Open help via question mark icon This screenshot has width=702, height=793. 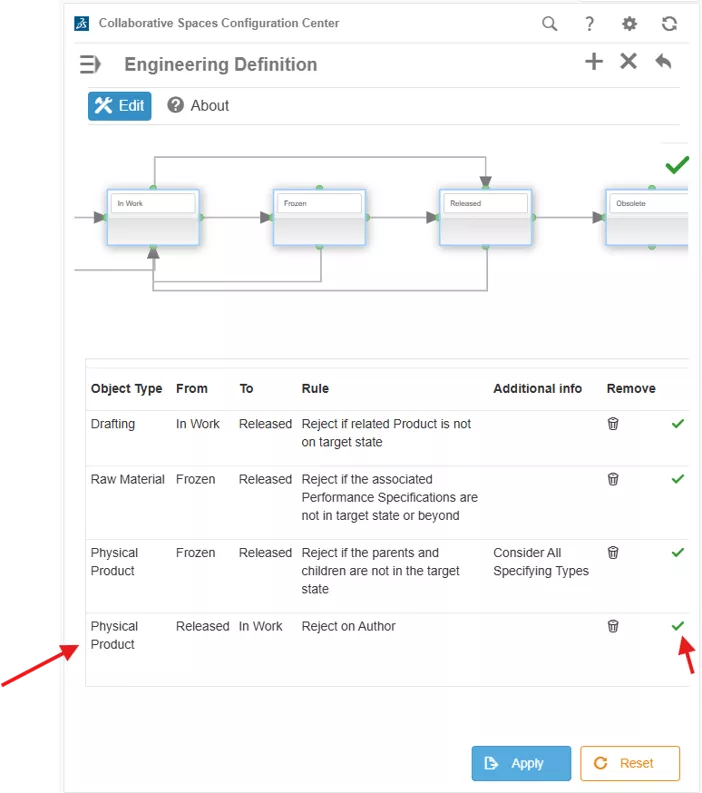[x=589, y=24]
